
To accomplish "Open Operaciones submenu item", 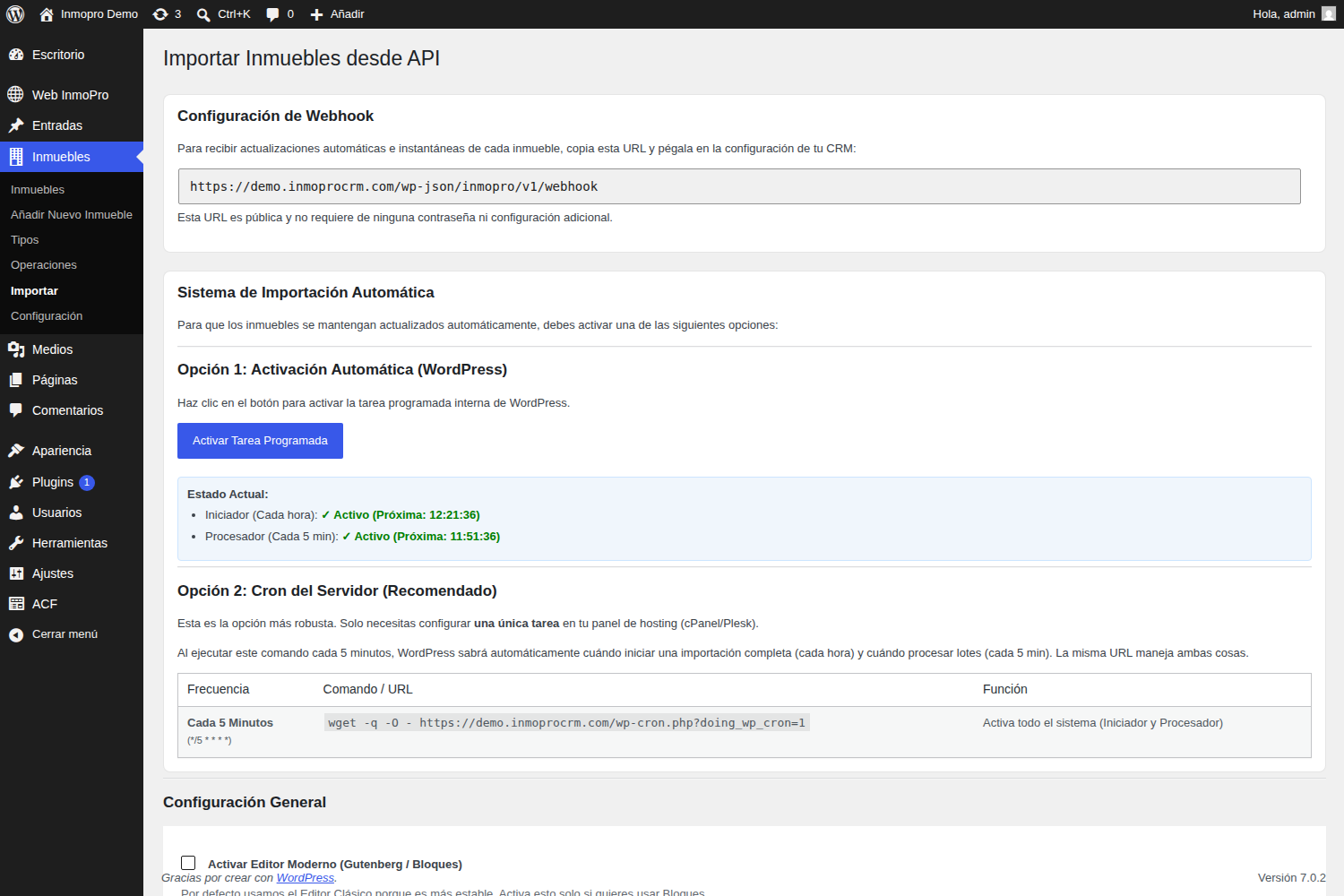I will pos(44,265).
